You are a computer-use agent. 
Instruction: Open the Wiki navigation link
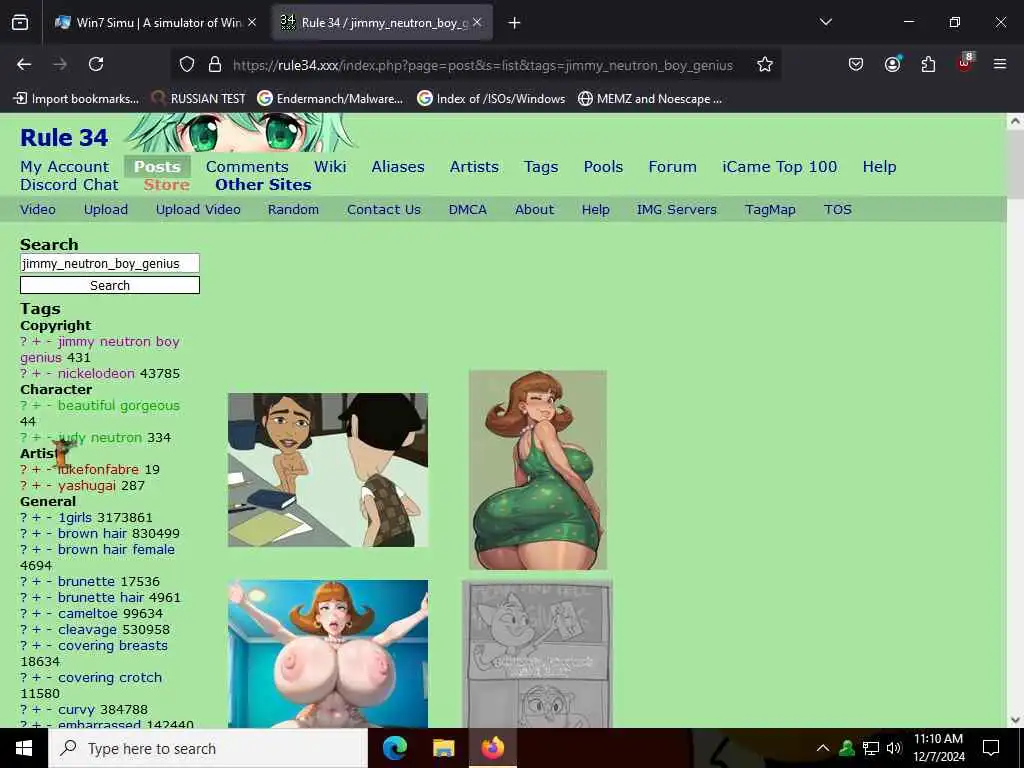tap(330, 167)
